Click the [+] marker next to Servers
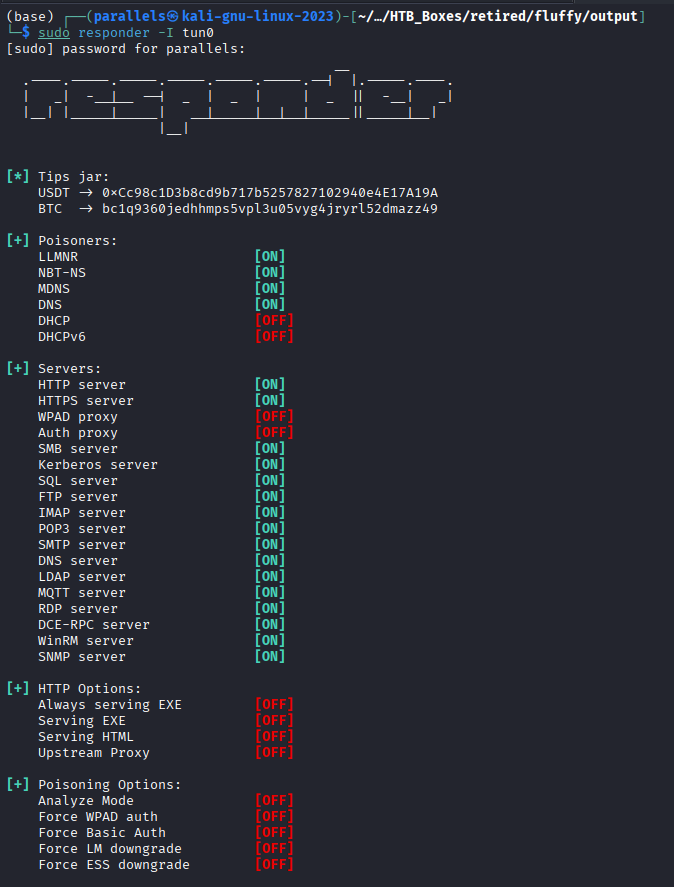Viewport: 674px width, 887px height. [18, 368]
